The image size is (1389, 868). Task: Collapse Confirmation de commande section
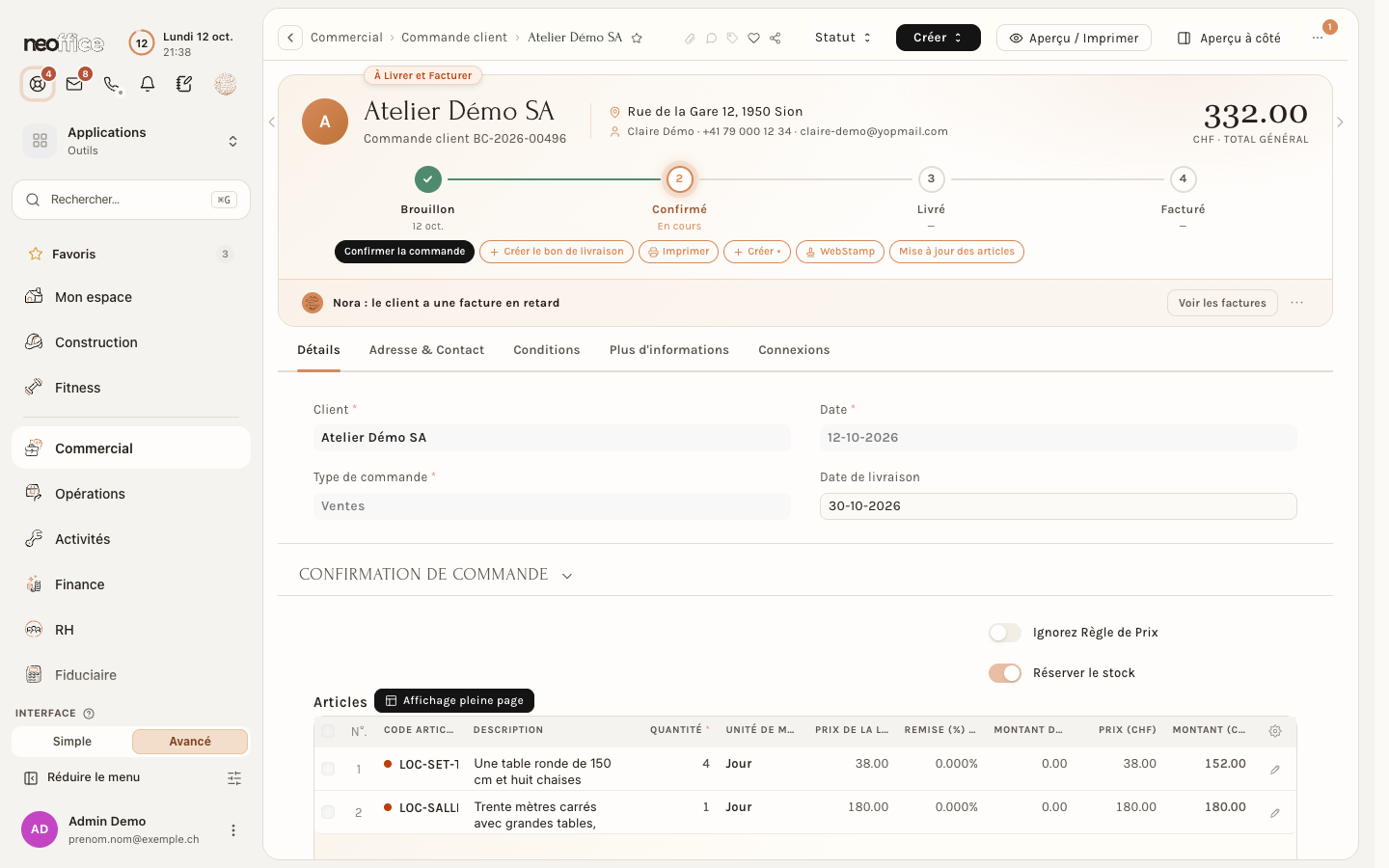567,576
